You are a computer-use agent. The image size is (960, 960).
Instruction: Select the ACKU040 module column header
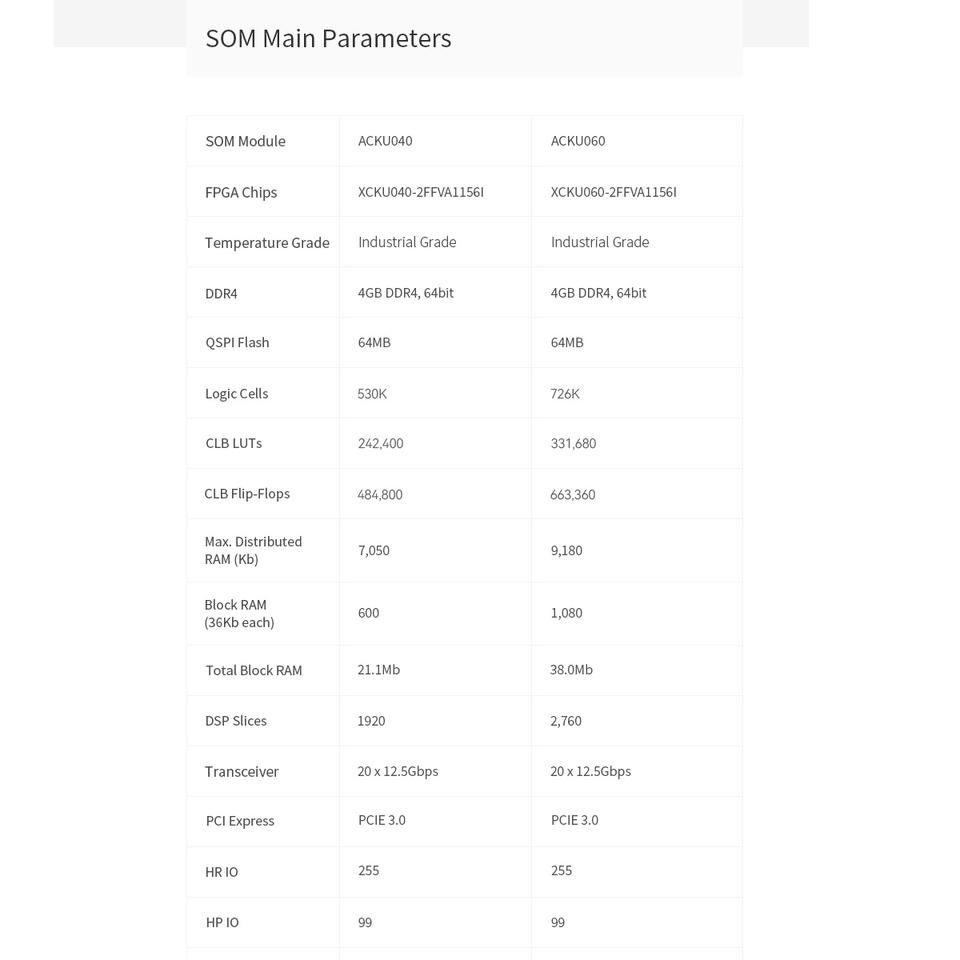tap(385, 141)
